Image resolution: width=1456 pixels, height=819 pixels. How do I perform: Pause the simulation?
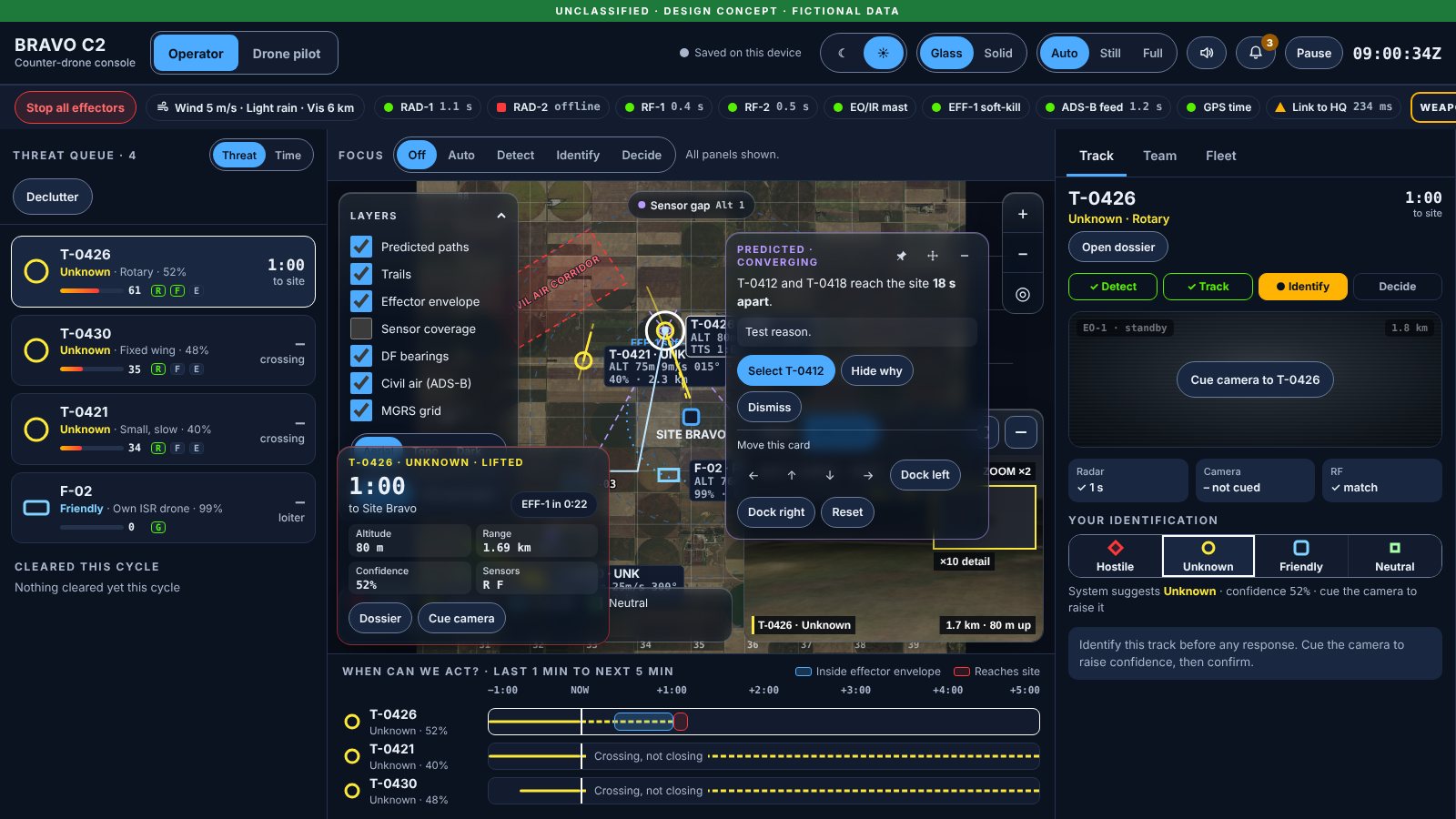click(x=1314, y=53)
